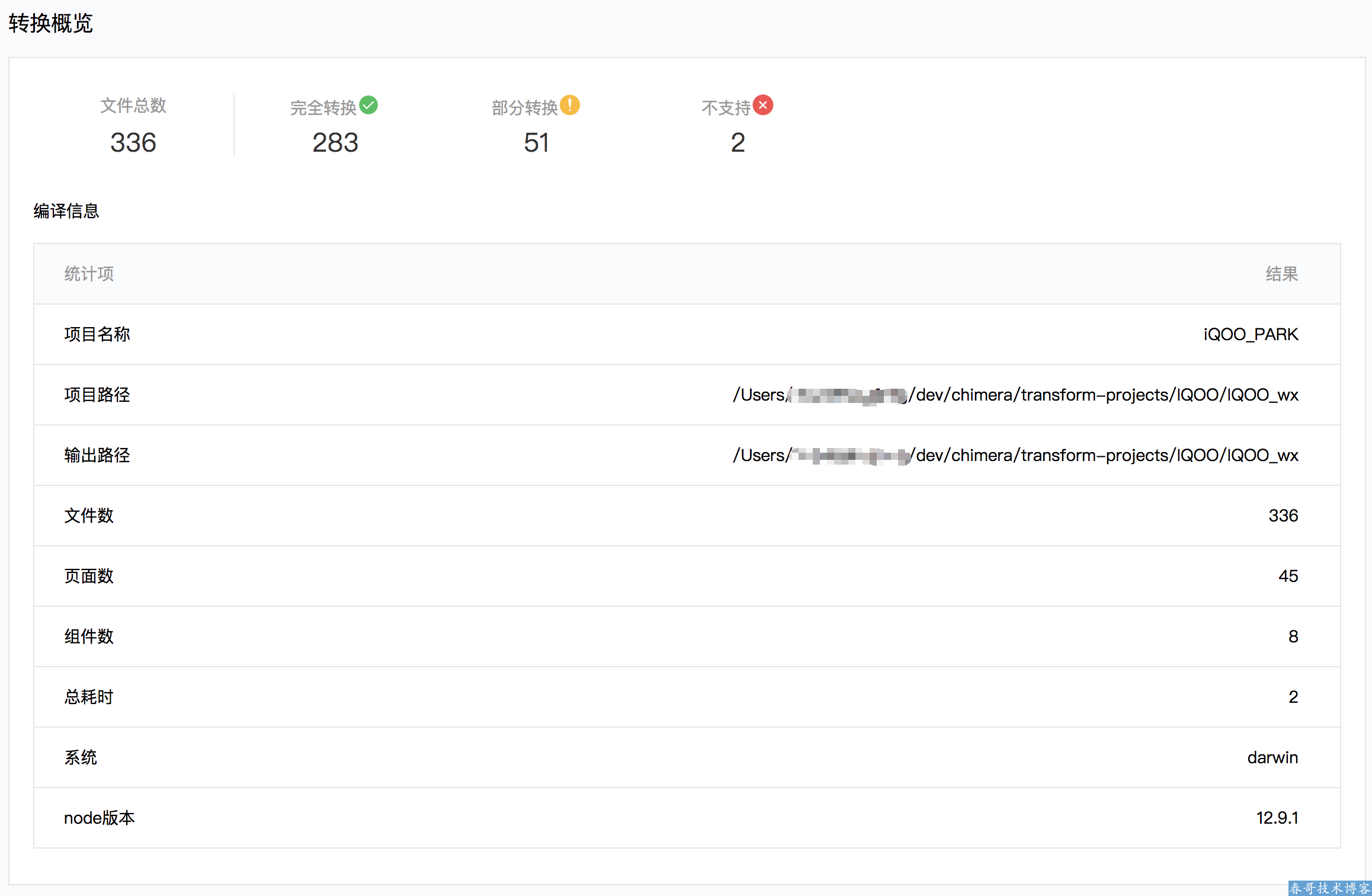The width and height of the screenshot is (1372, 896).
Task: Click the 部分转换 label
Action: 525,108
